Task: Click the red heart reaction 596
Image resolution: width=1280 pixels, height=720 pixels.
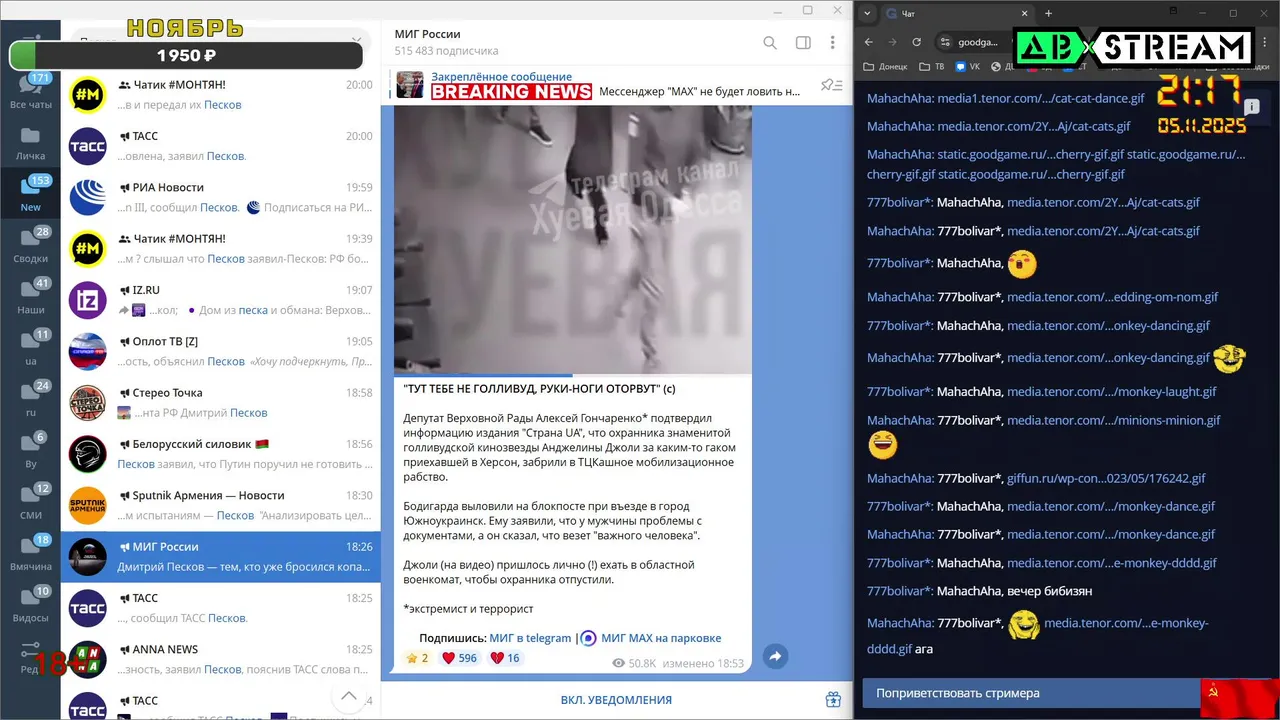Action: [x=459, y=658]
